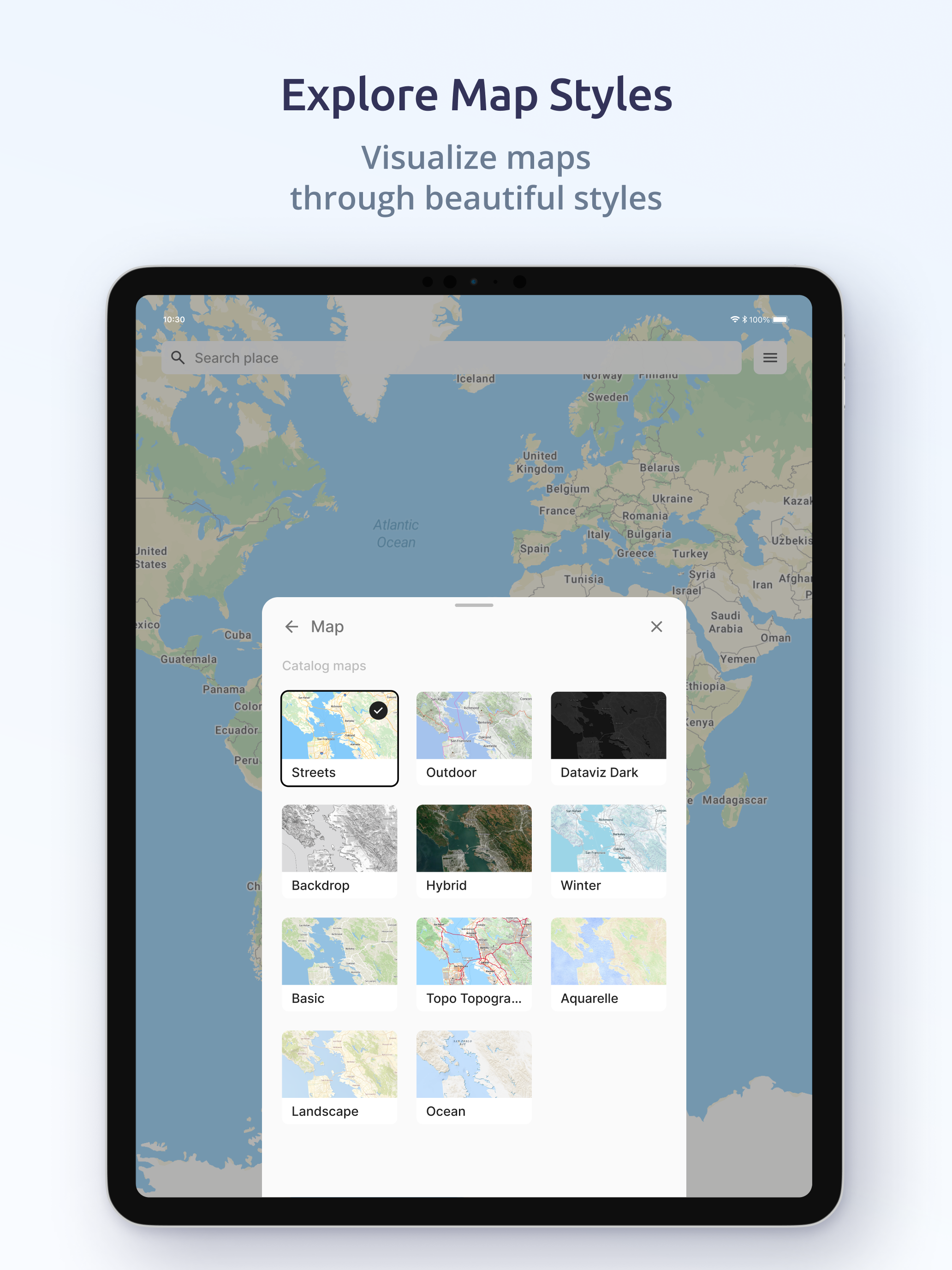Go back with the Map arrow

tap(292, 626)
